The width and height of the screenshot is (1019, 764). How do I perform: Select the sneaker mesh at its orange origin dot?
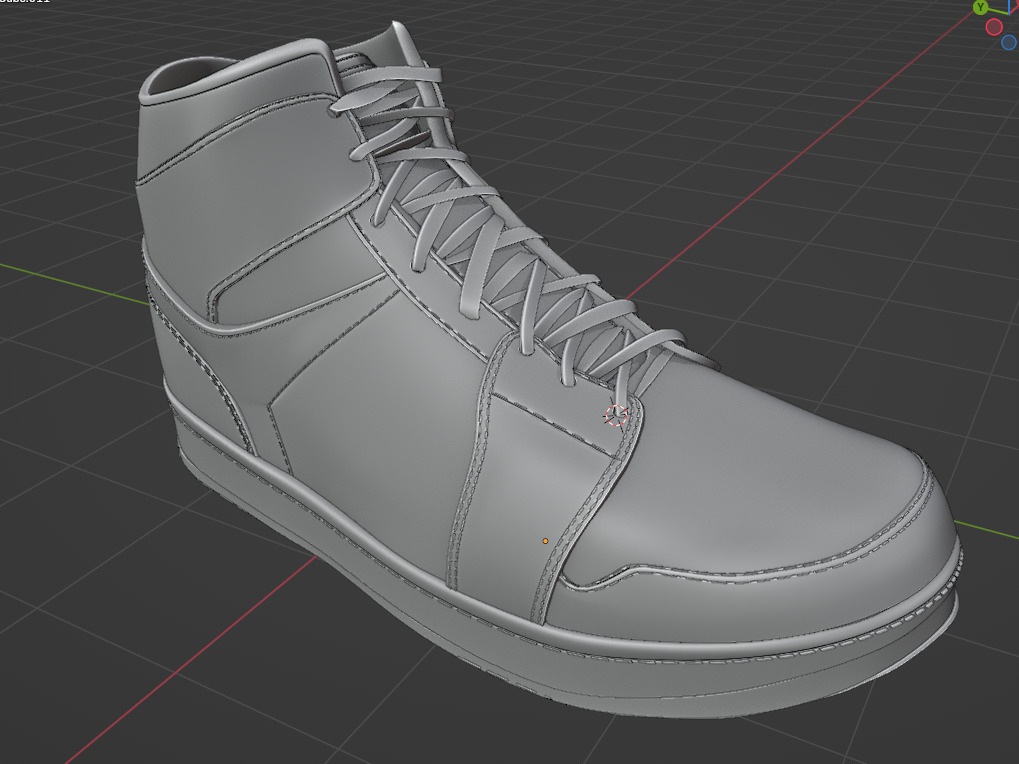(x=545, y=541)
